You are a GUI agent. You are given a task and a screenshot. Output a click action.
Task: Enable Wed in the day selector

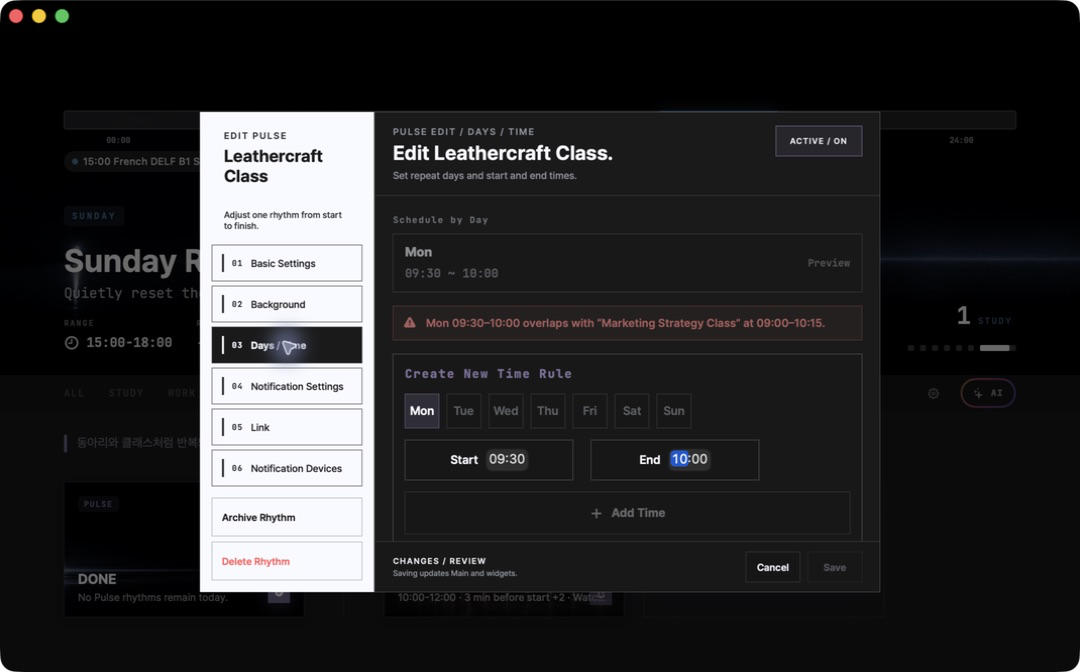[x=506, y=411]
